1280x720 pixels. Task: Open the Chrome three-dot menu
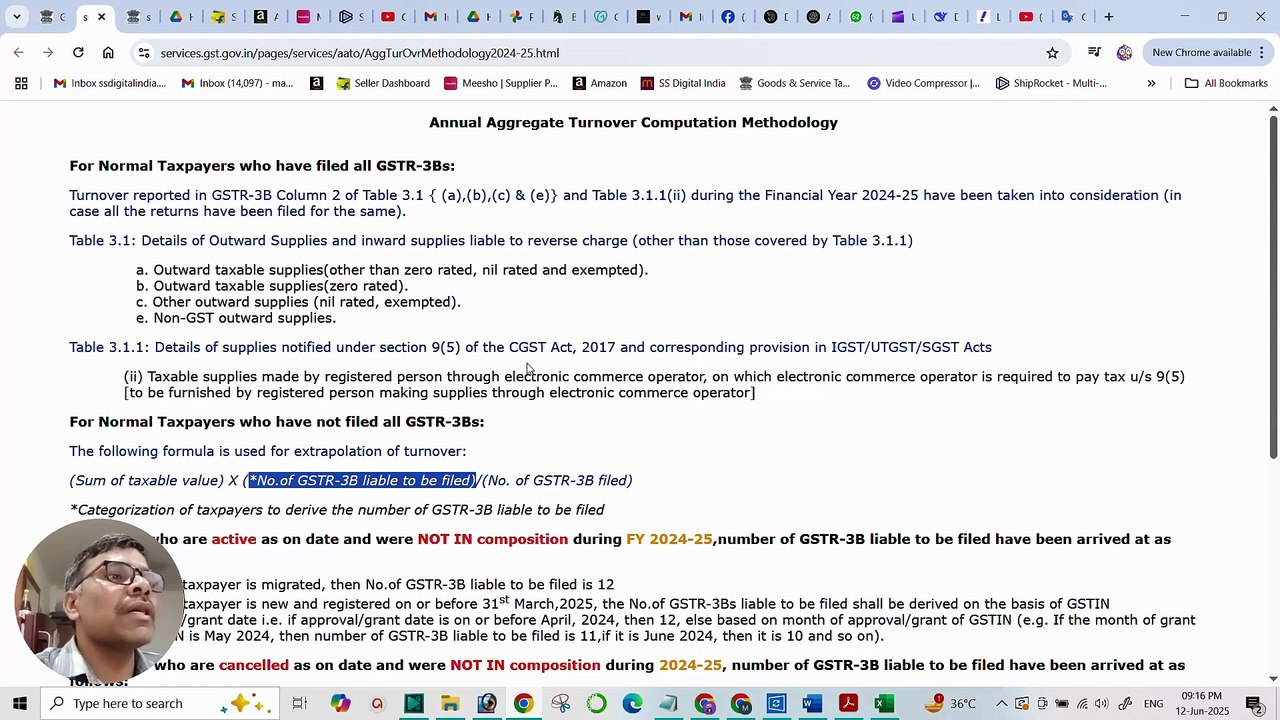[1263, 53]
